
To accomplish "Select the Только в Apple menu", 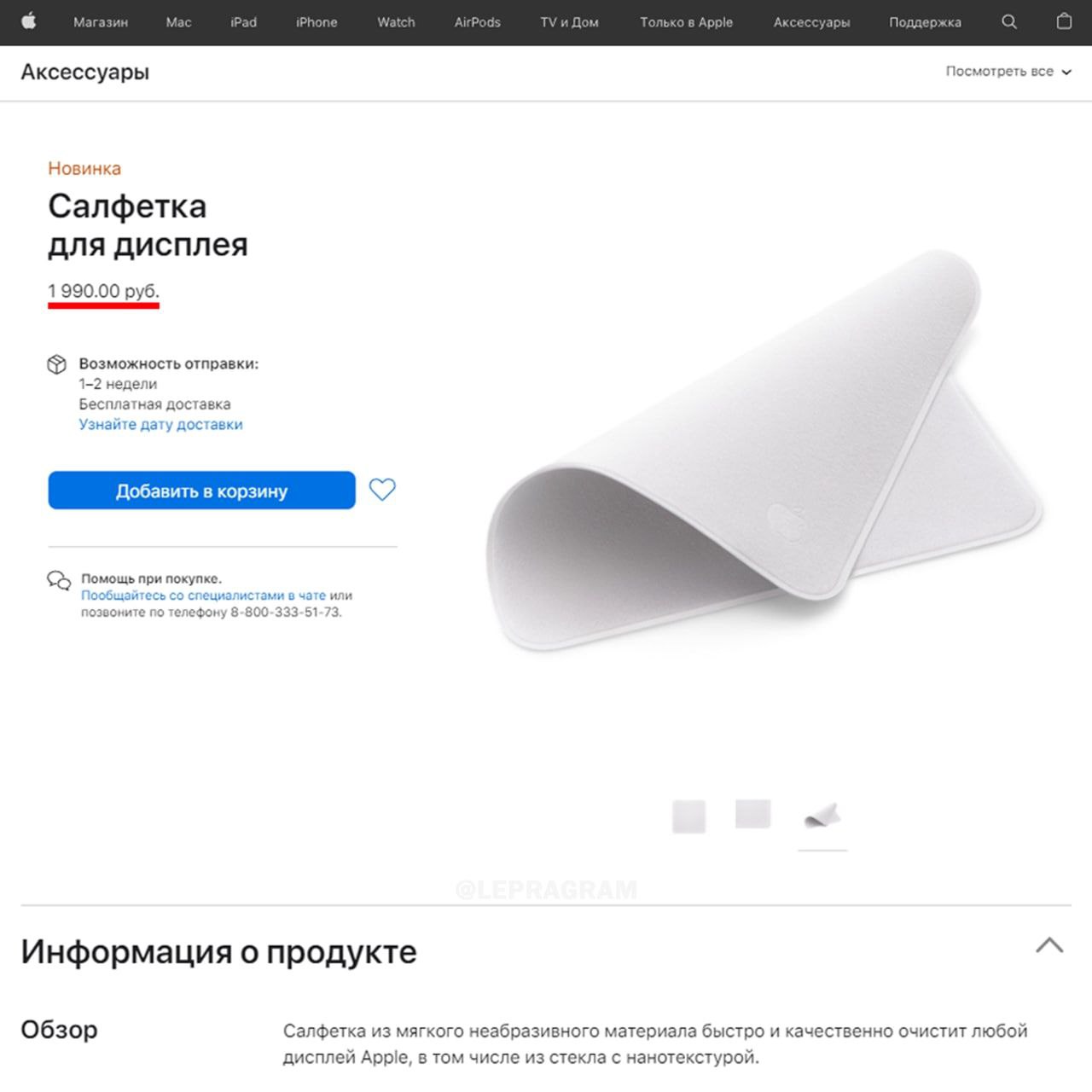I will click(687, 22).
